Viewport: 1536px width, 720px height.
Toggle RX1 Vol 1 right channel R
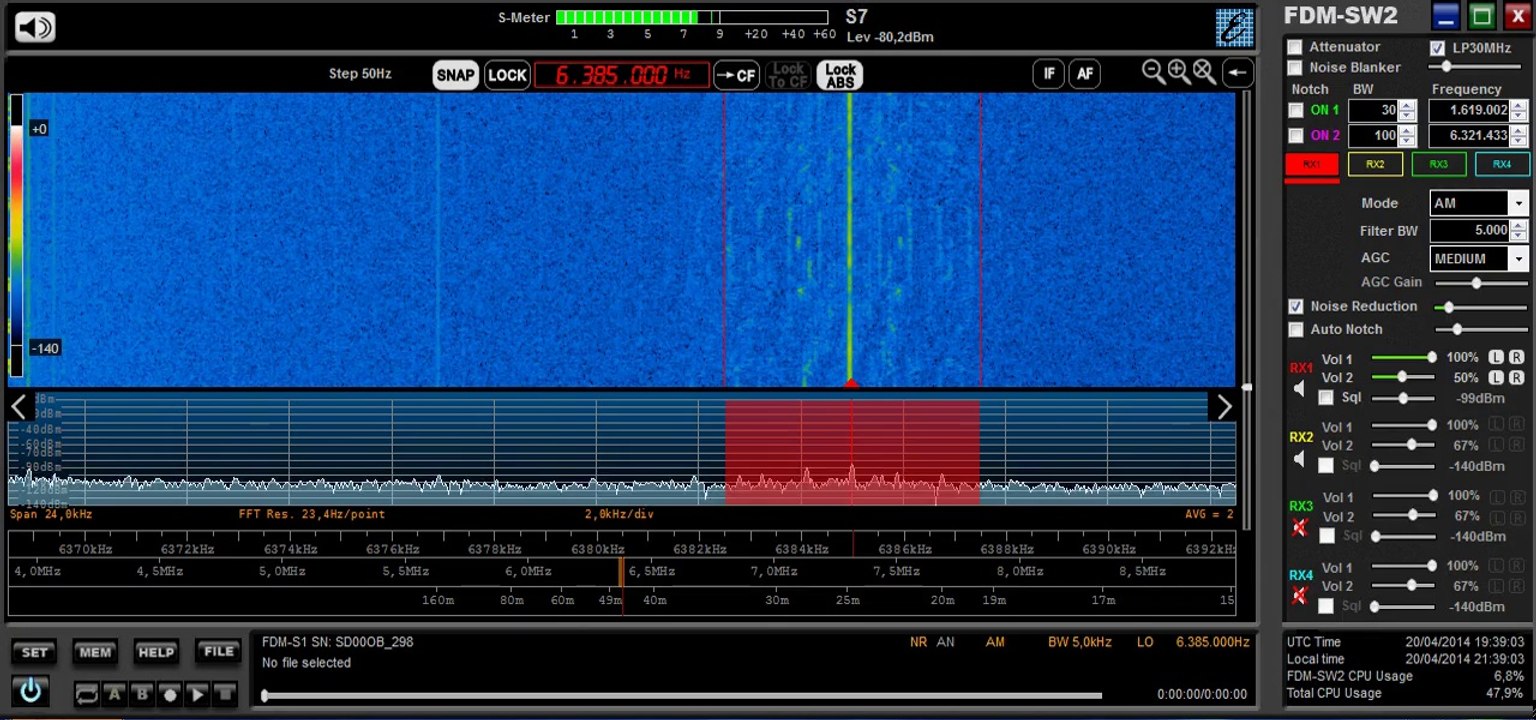[1516, 357]
